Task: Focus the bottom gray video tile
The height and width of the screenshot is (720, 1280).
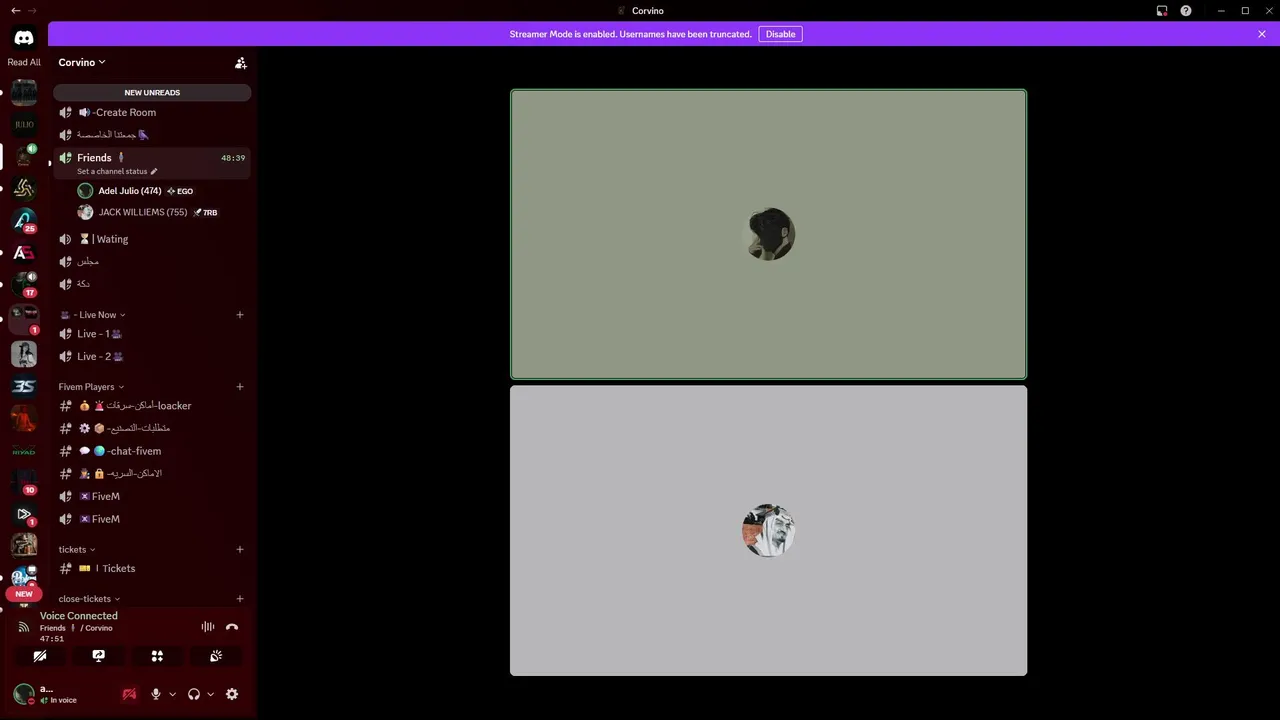Action: (768, 531)
